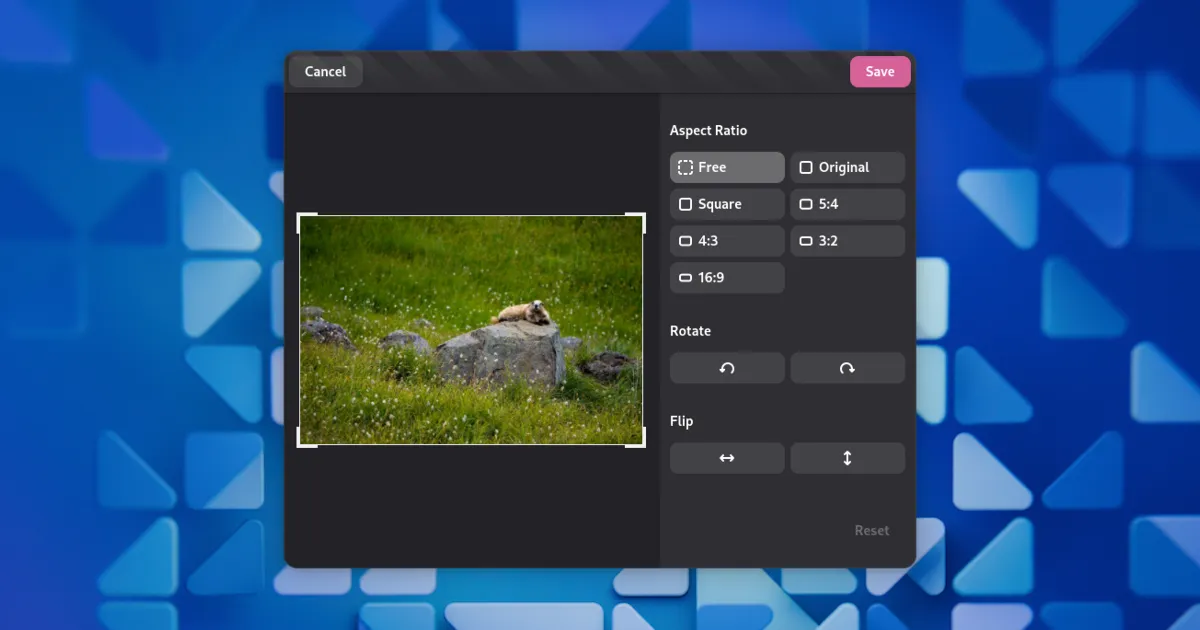Screen dimensions: 1200x630
Task: Click the large gray rock in the photo
Action: [x=500, y=352]
